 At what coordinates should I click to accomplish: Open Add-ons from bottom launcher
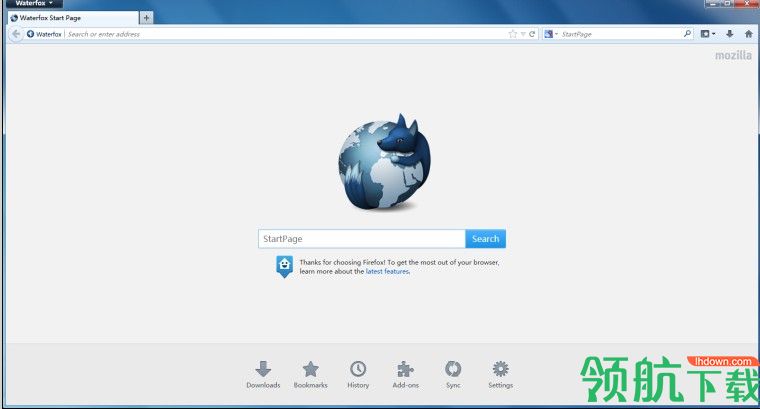[x=406, y=375]
